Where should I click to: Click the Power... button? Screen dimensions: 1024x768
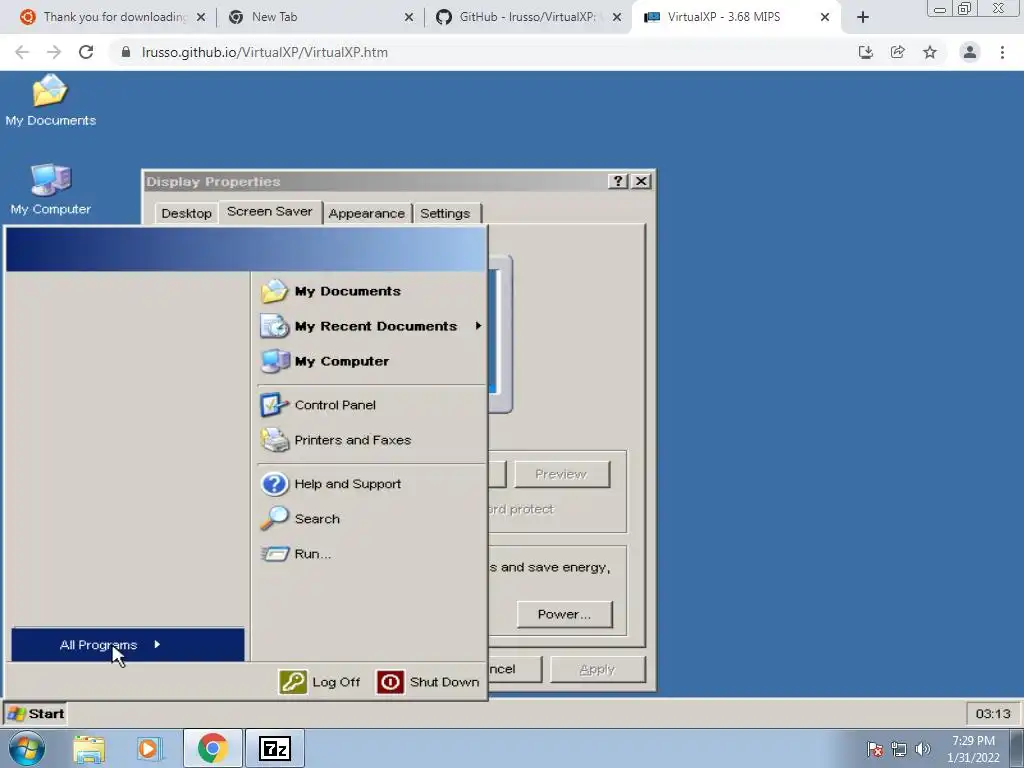(564, 614)
